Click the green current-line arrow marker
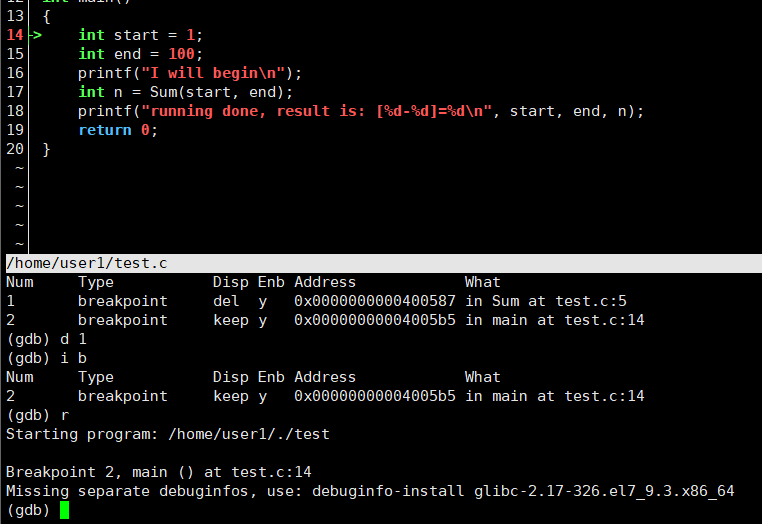762x524 pixels. 35,35
